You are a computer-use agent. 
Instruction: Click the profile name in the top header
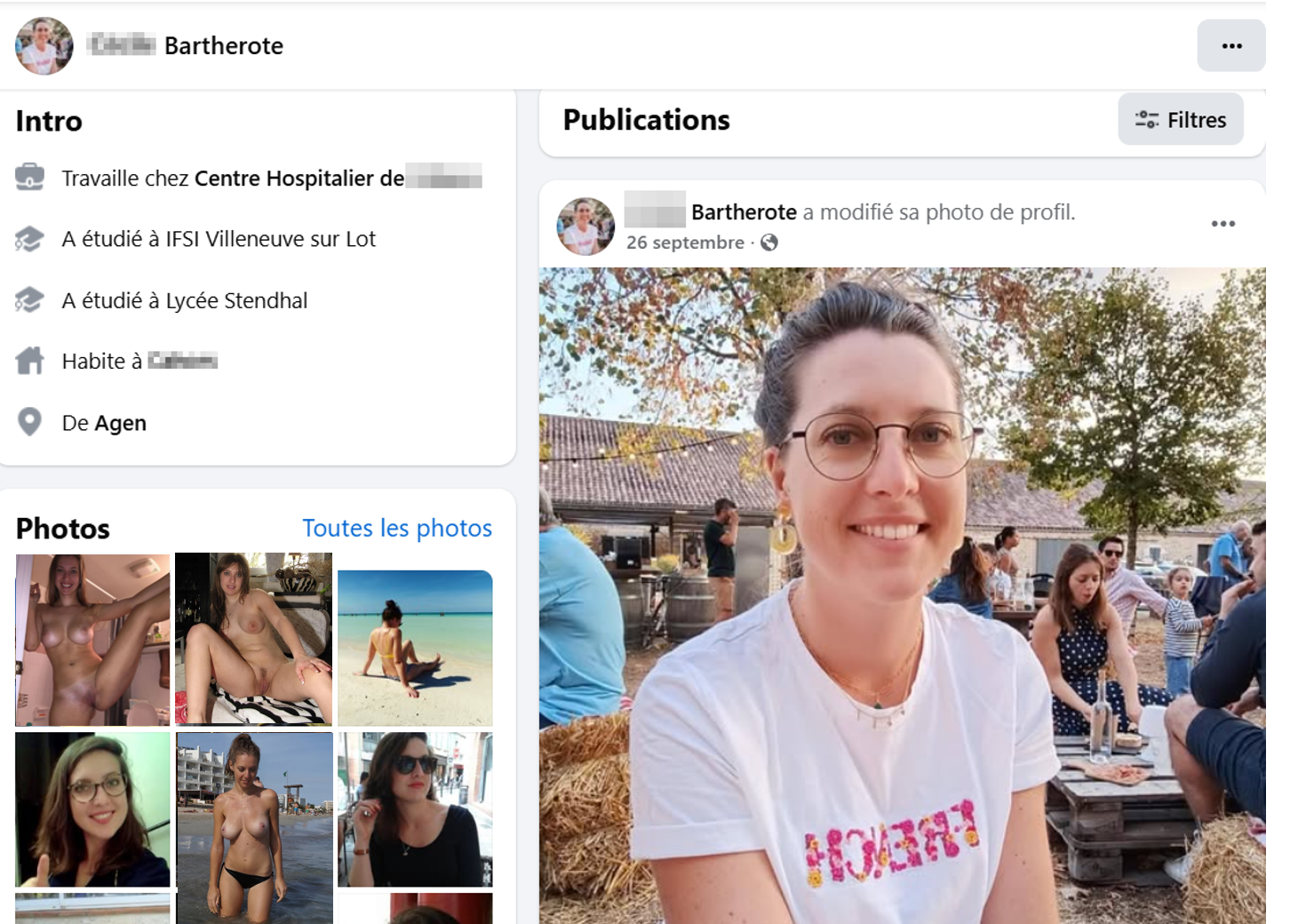[186, 45]
